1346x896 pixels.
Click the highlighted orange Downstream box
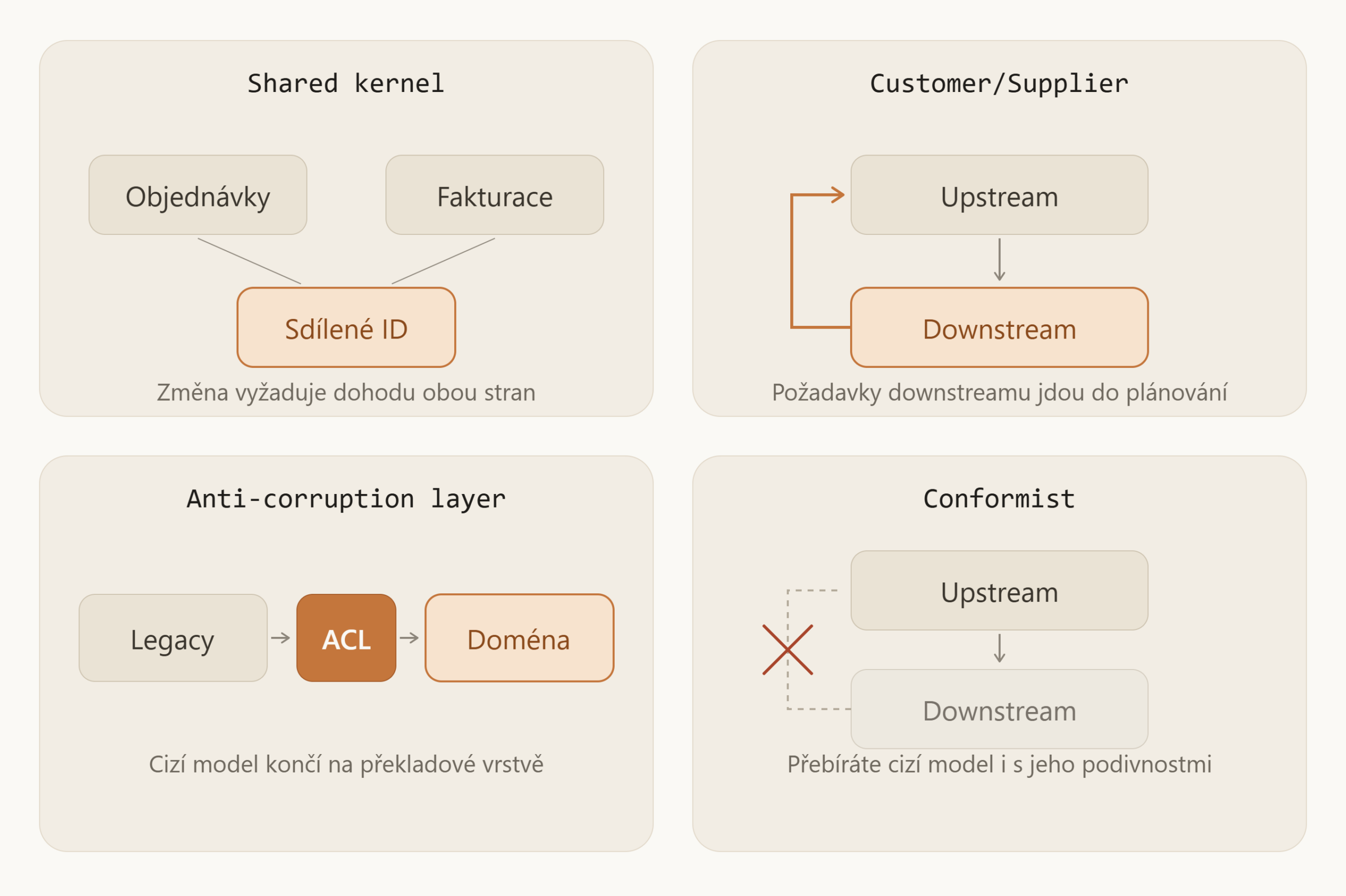[1000, 327]
